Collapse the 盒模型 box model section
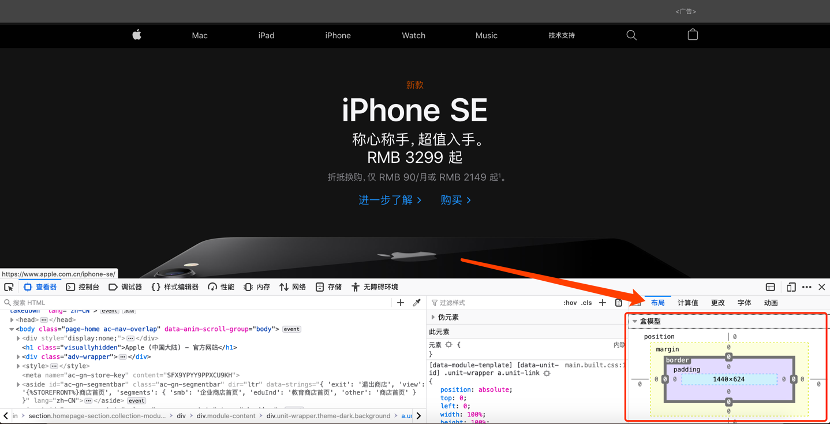 click(635, 321)
